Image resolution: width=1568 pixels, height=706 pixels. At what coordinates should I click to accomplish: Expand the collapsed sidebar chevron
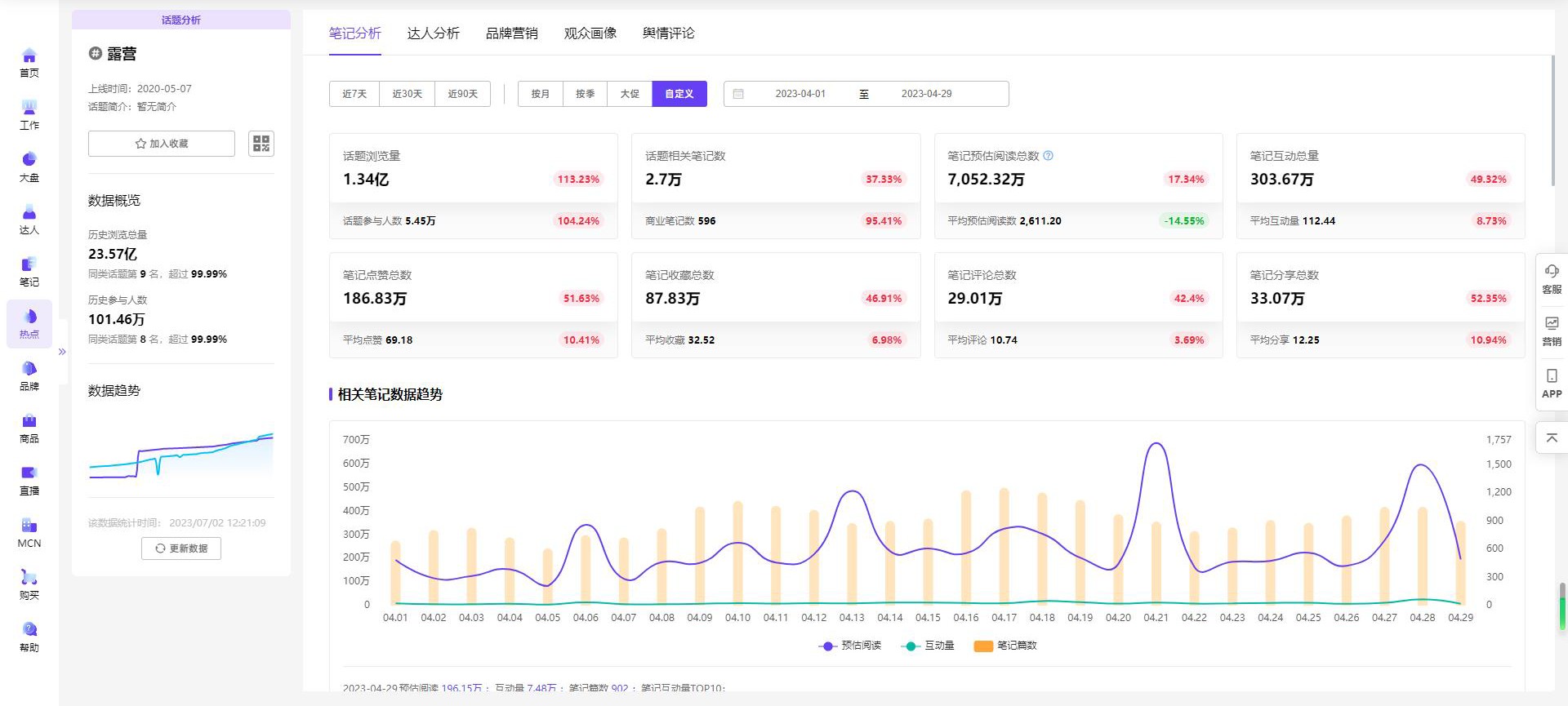pos(62,352)
